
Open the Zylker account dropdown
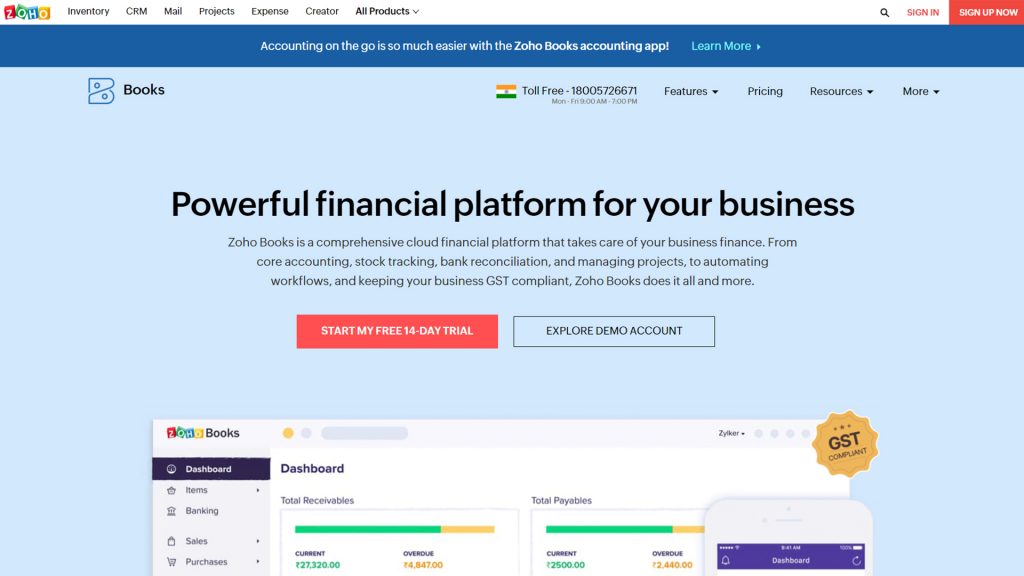(729, 432)
